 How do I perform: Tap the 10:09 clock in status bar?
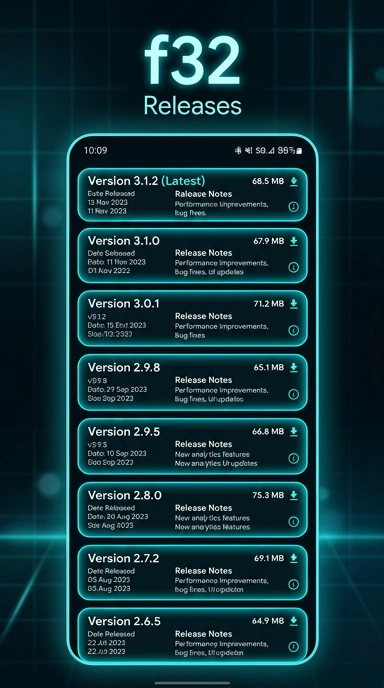[95, 150]
